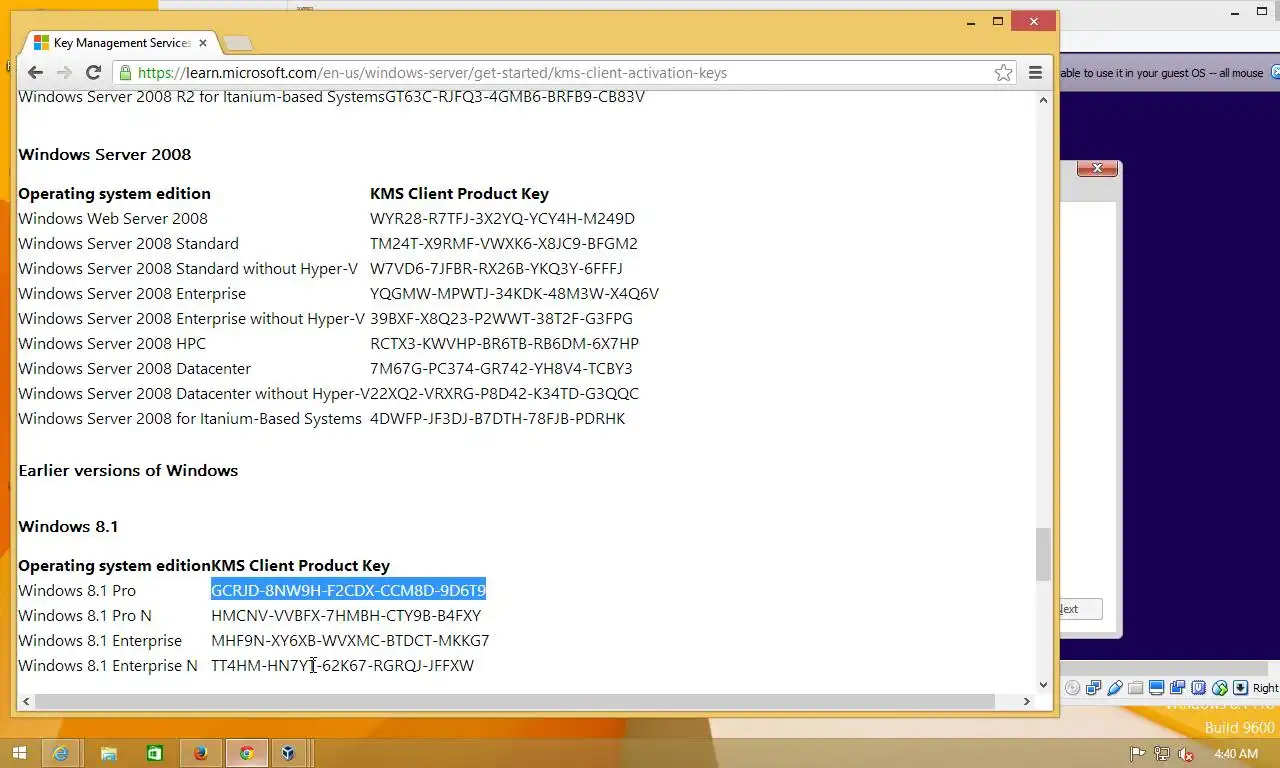The width and height of the screenshot is (1280, 768).
Task: Switch to Firefox in the taskbar
Action: tap(200, 753)
